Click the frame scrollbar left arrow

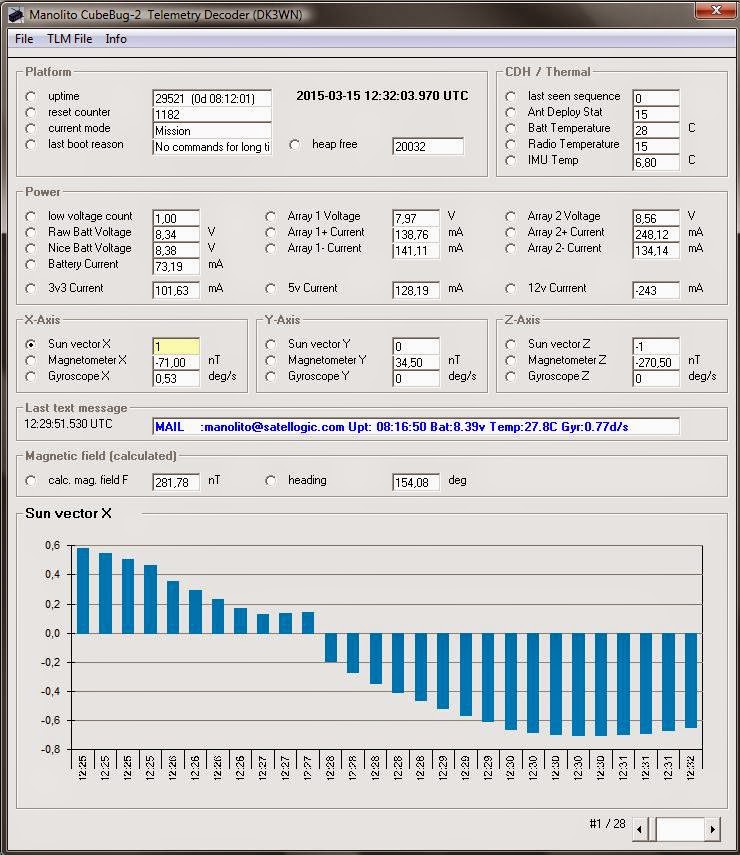(x=640, y=829)
